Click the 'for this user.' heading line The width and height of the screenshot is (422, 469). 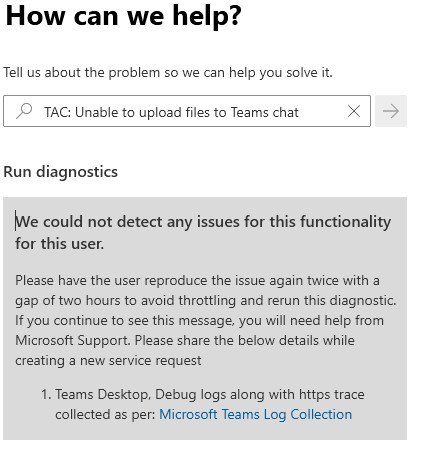coord(59,244)
